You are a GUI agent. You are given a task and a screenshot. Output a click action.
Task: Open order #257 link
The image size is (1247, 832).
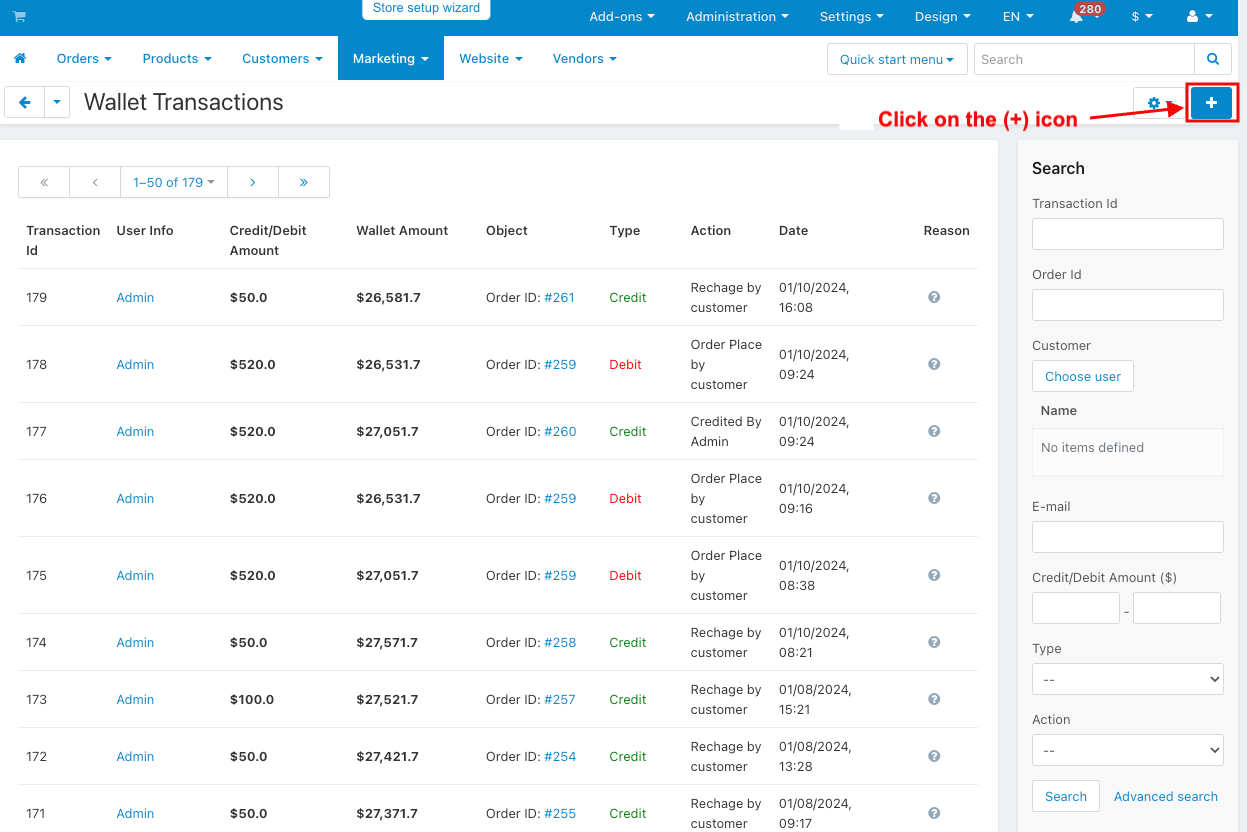pyautogui.click(x=560, y=699)
